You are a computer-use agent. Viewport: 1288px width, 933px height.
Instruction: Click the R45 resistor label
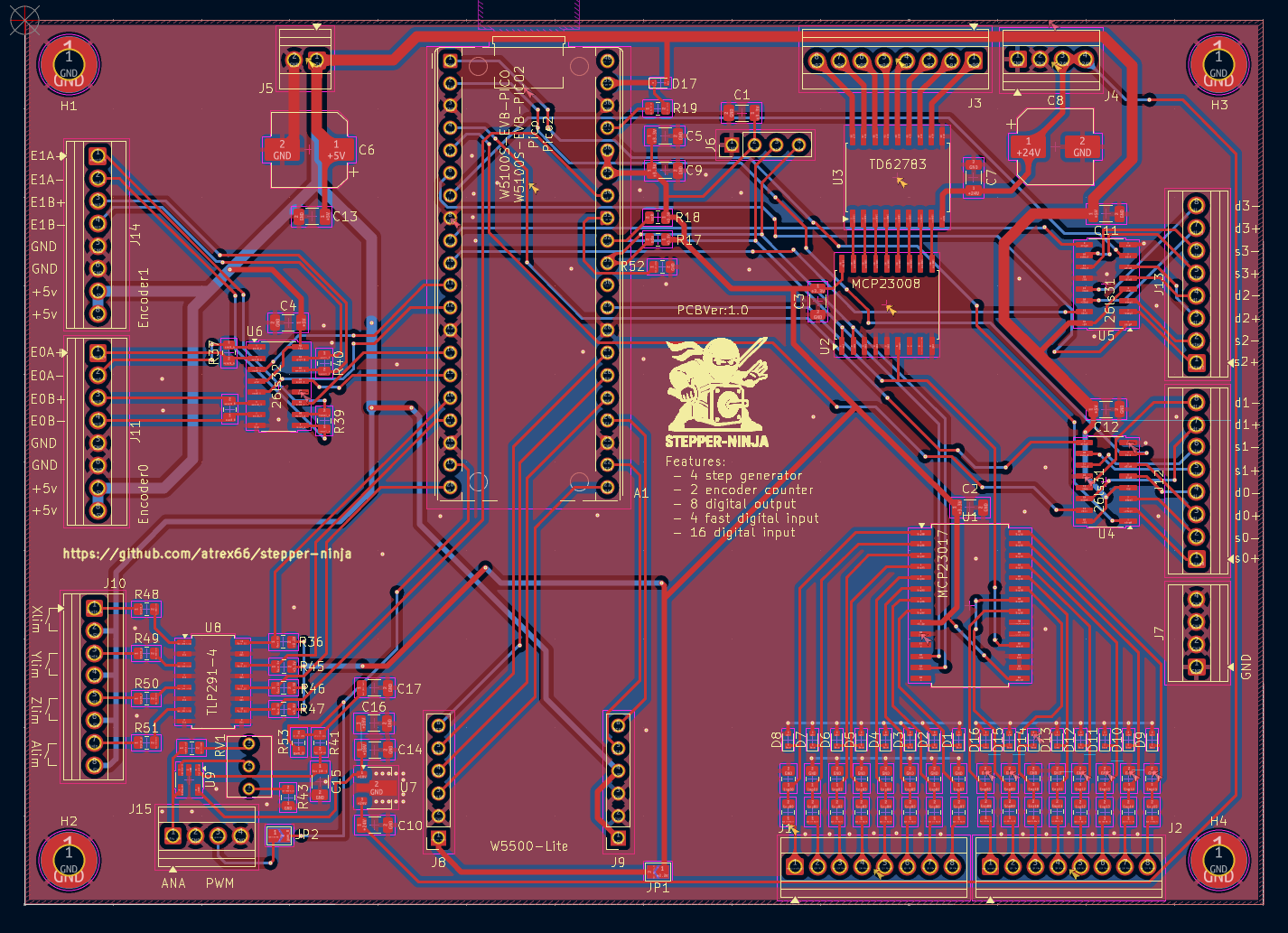click(313, 667)
